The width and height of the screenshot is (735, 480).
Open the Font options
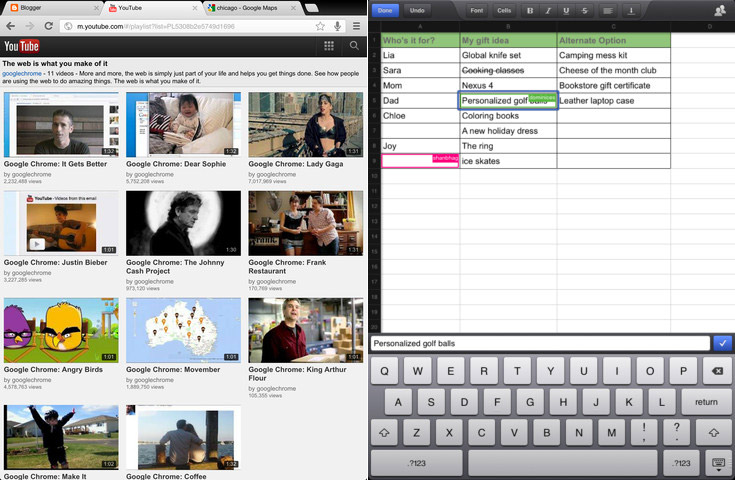[x=477, y=10]
